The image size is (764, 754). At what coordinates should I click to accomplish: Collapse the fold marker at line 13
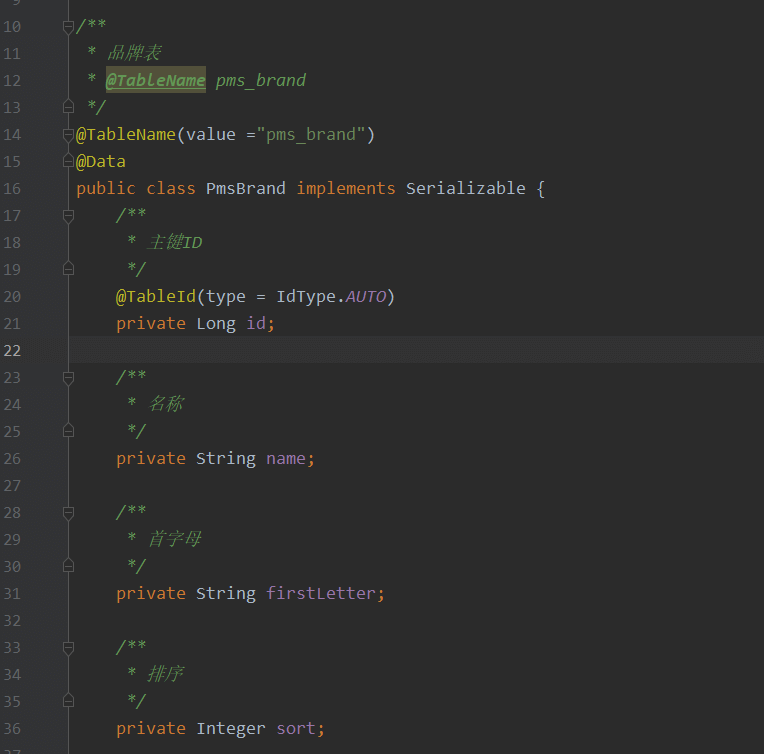coord(68,106)
